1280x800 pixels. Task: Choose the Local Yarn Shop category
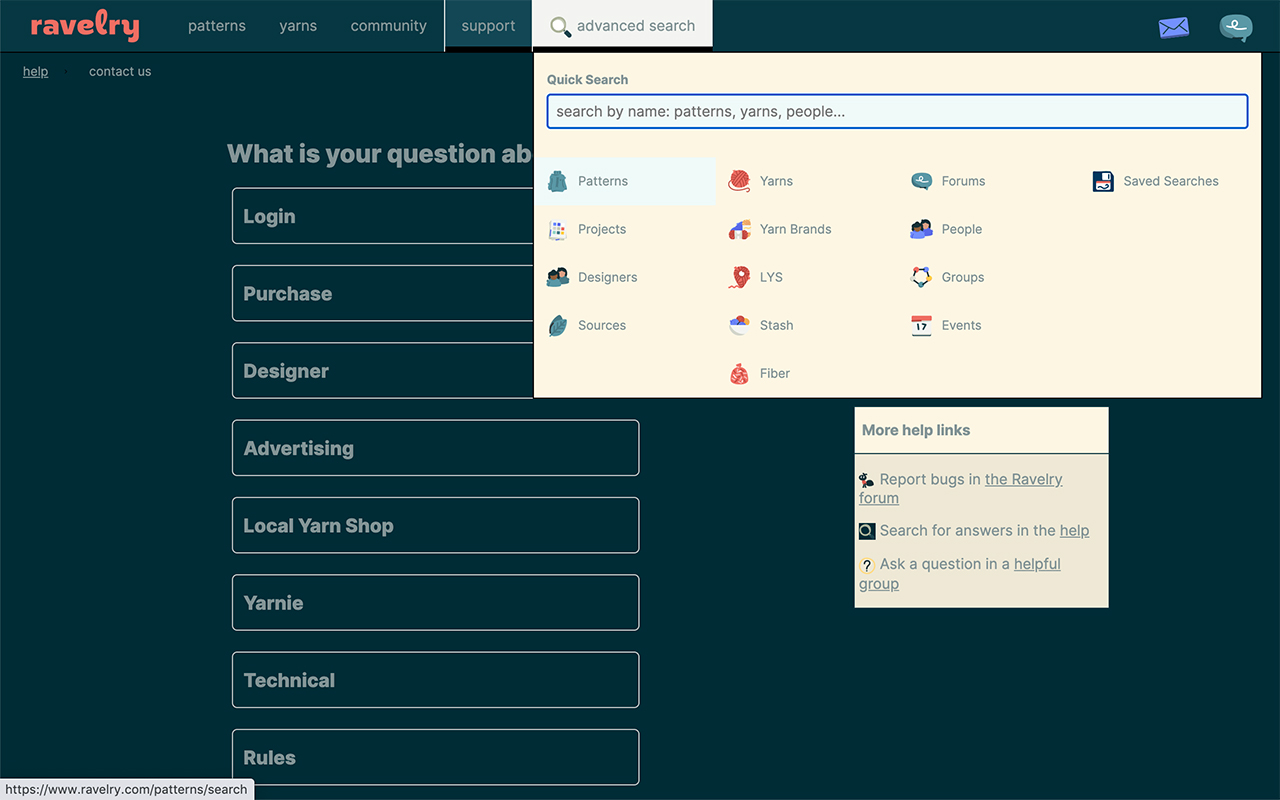pos(435,525)
